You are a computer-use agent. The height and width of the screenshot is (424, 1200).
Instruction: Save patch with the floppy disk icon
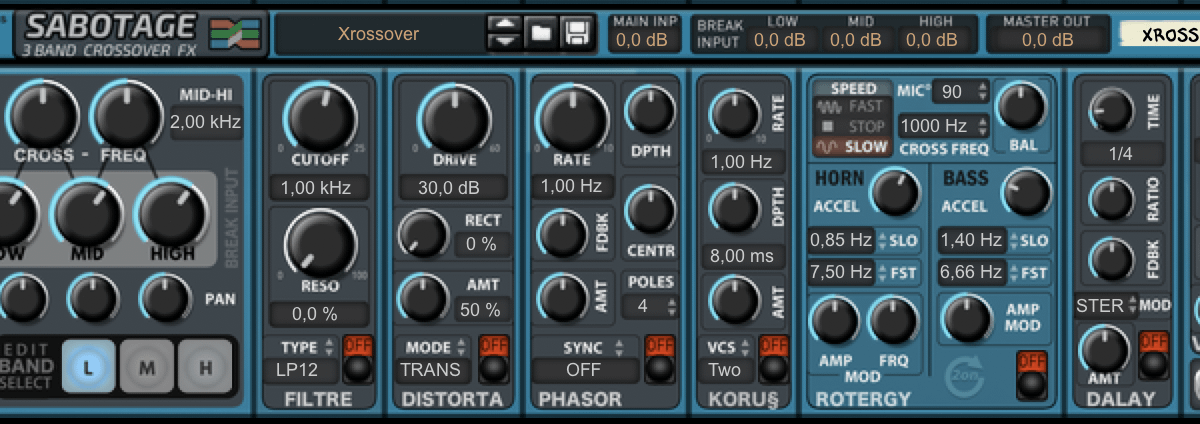click(575, 33)
